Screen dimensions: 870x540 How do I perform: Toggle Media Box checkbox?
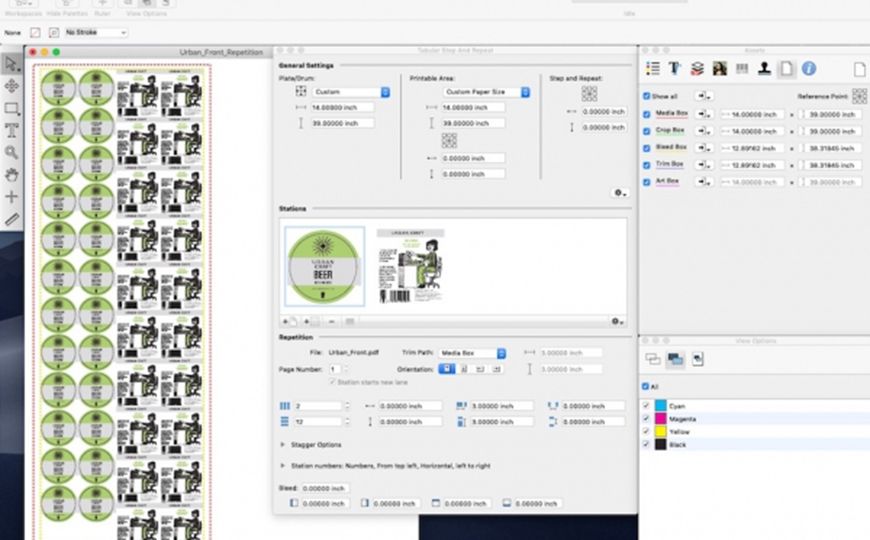pos(646,114)
